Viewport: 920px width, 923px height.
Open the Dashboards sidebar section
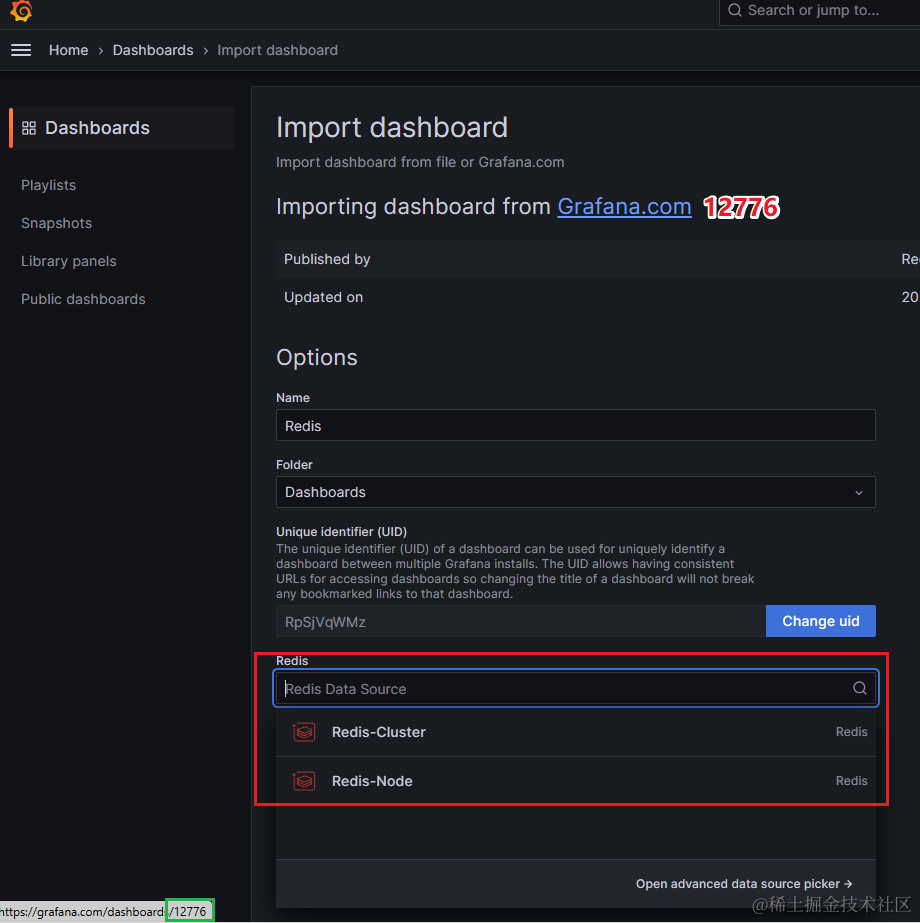coord(122,128)
